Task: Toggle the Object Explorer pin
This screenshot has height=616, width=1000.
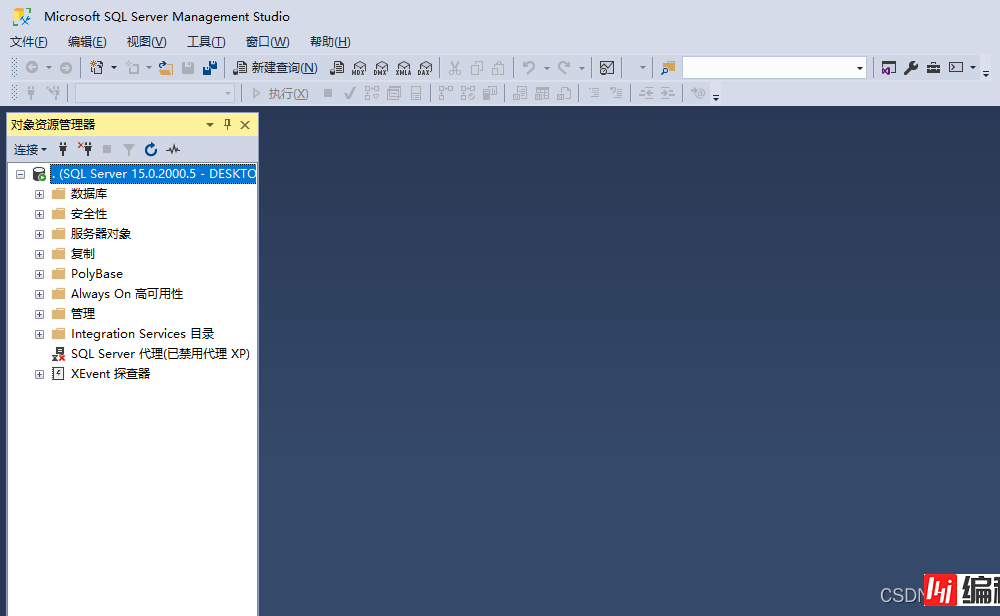Action: click(x=227, y=124)
